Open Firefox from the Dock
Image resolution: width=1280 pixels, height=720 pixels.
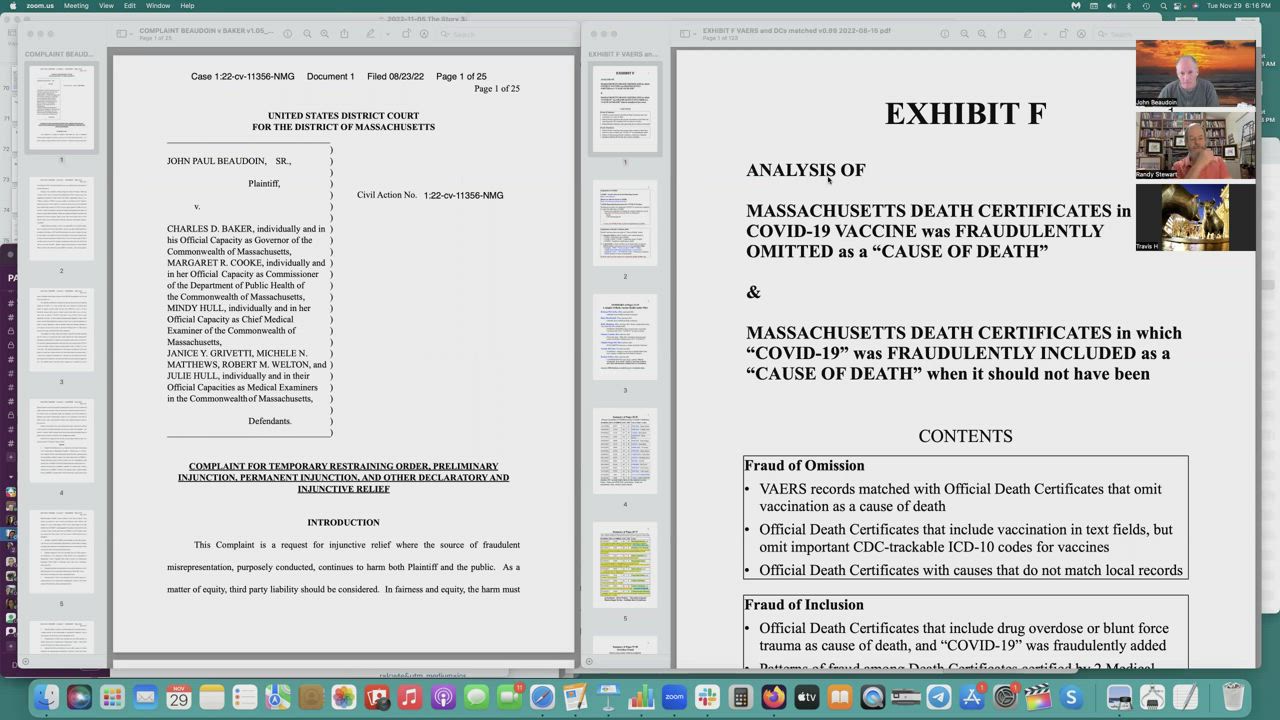tap(773, 697)
